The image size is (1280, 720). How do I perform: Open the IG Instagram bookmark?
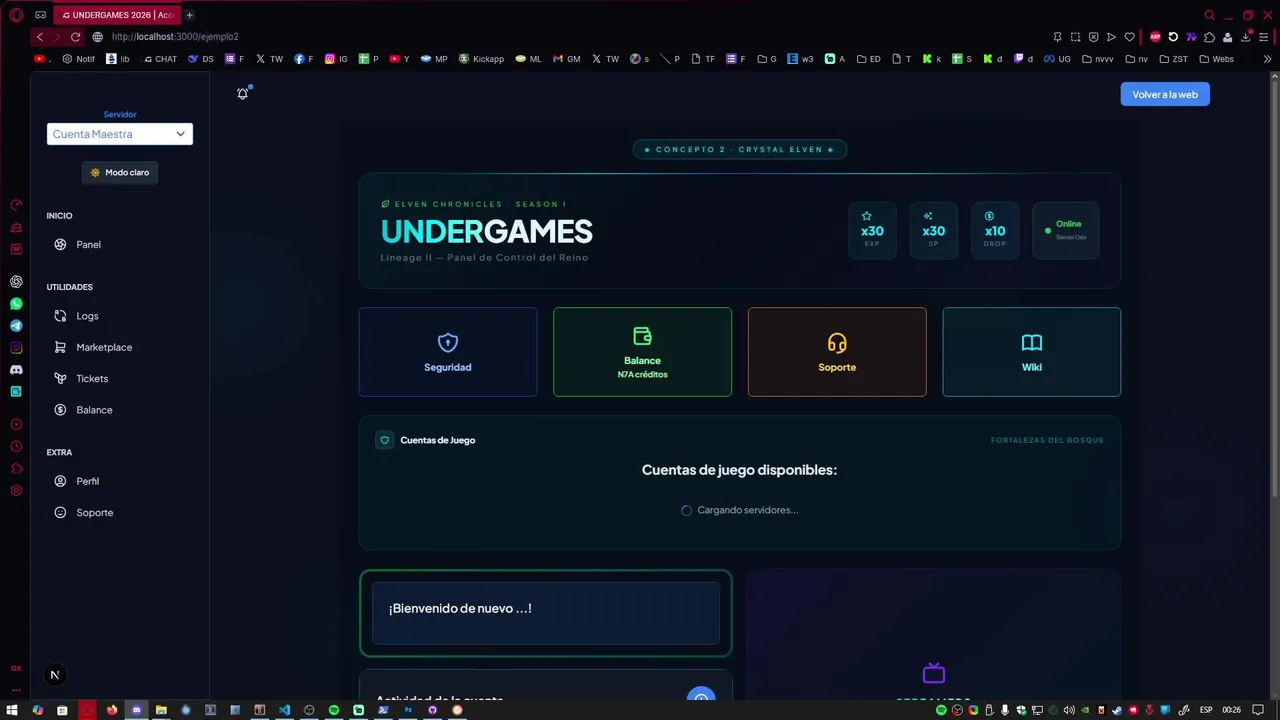click(336, 59)
